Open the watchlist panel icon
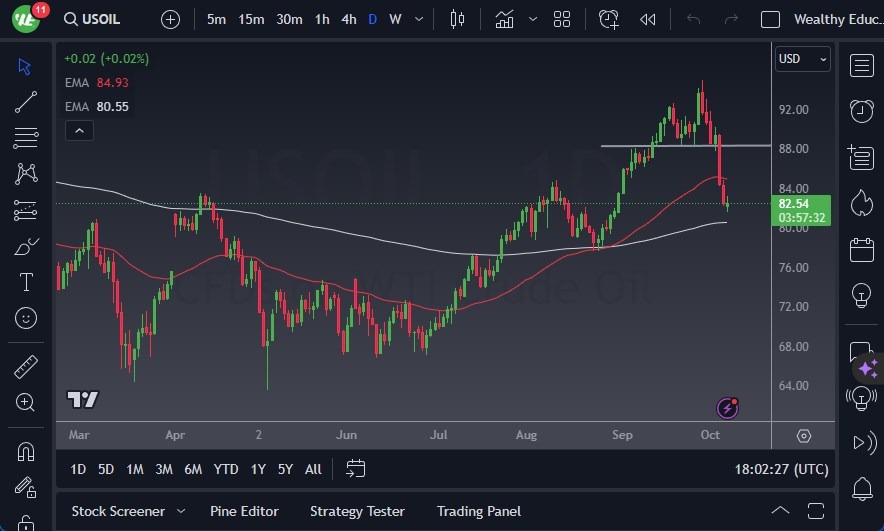The height and width of the screenshot is (531, 884). coord(860,66)
